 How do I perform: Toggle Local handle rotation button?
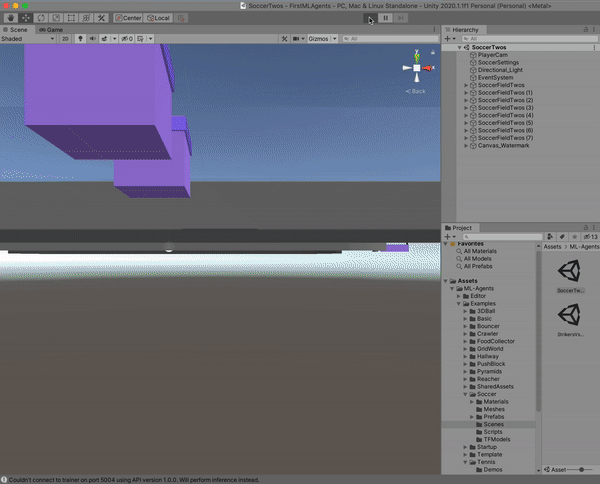tap(158, 18)
